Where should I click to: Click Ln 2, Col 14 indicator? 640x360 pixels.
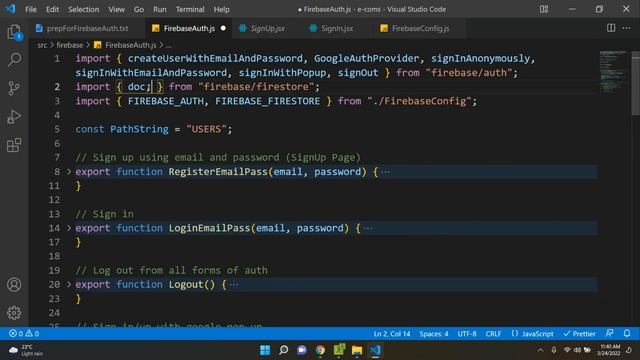tap(392, 333)
